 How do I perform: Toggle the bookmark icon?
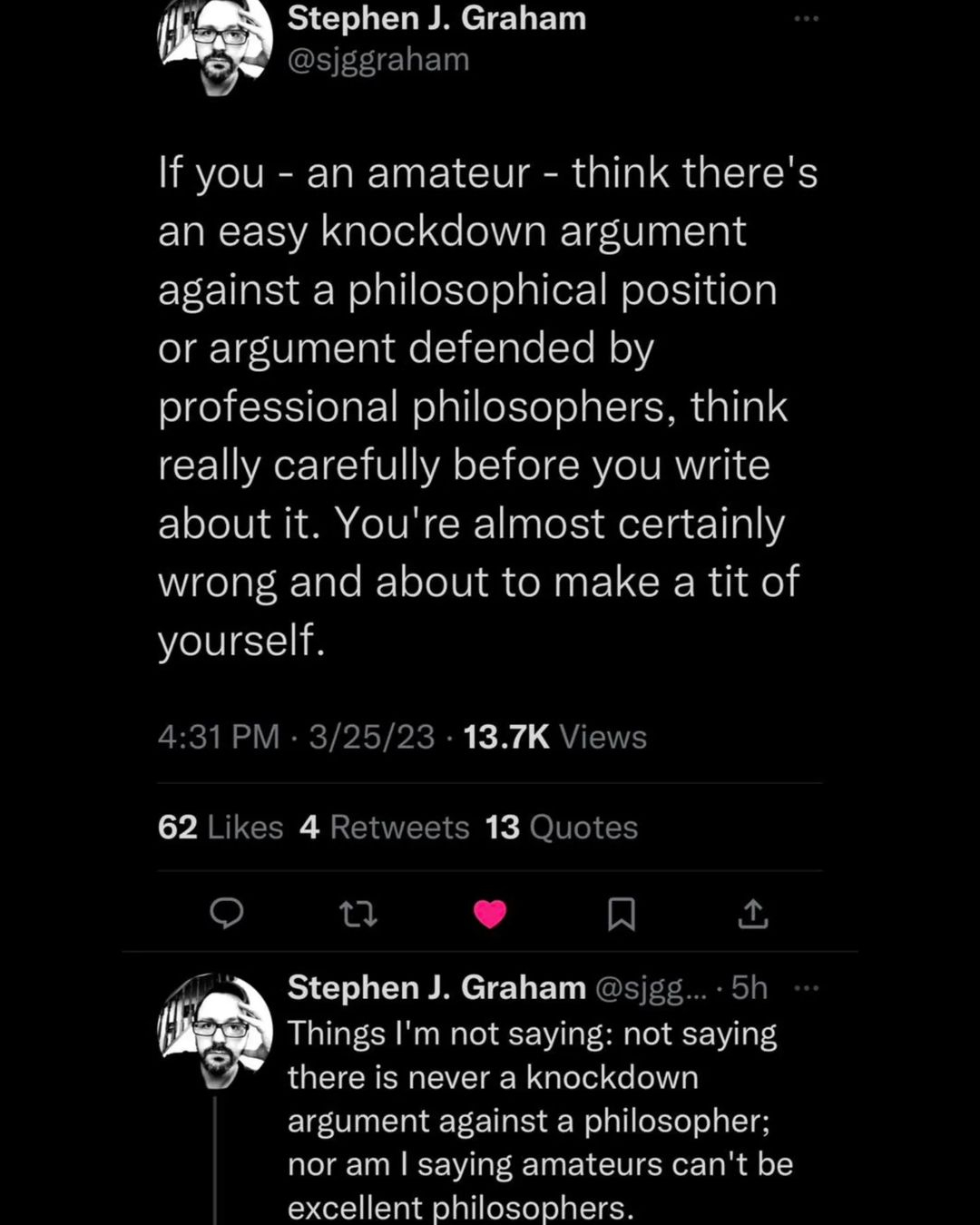pos(621,914)
